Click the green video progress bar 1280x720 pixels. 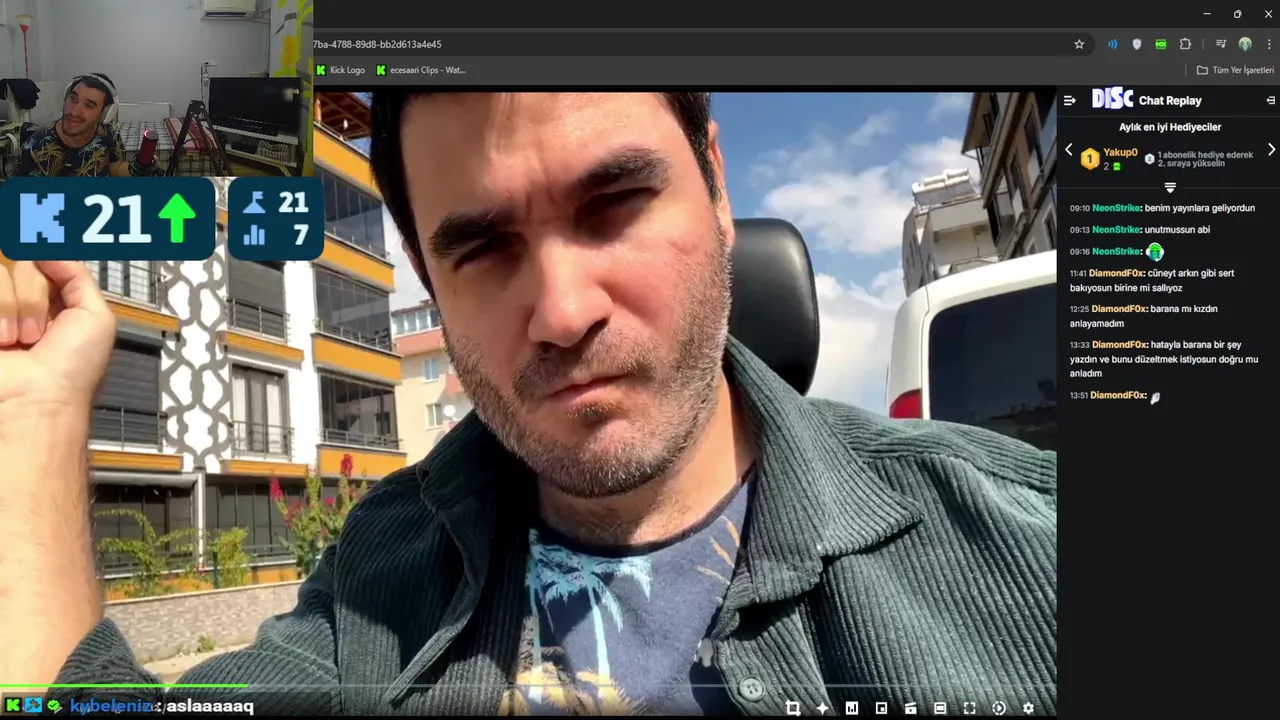(124, 686)
